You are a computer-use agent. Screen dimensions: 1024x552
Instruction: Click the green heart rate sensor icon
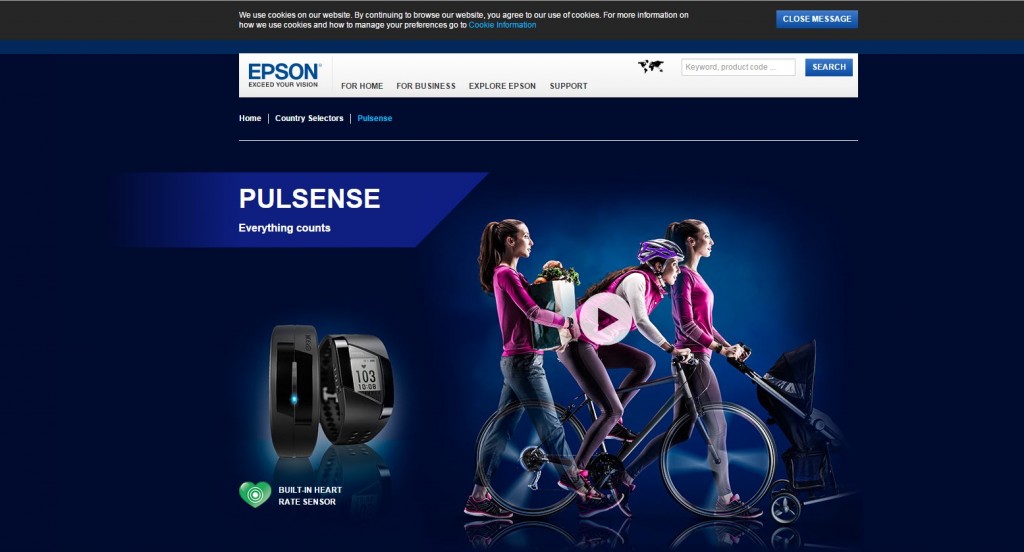[x=255, y=495]
